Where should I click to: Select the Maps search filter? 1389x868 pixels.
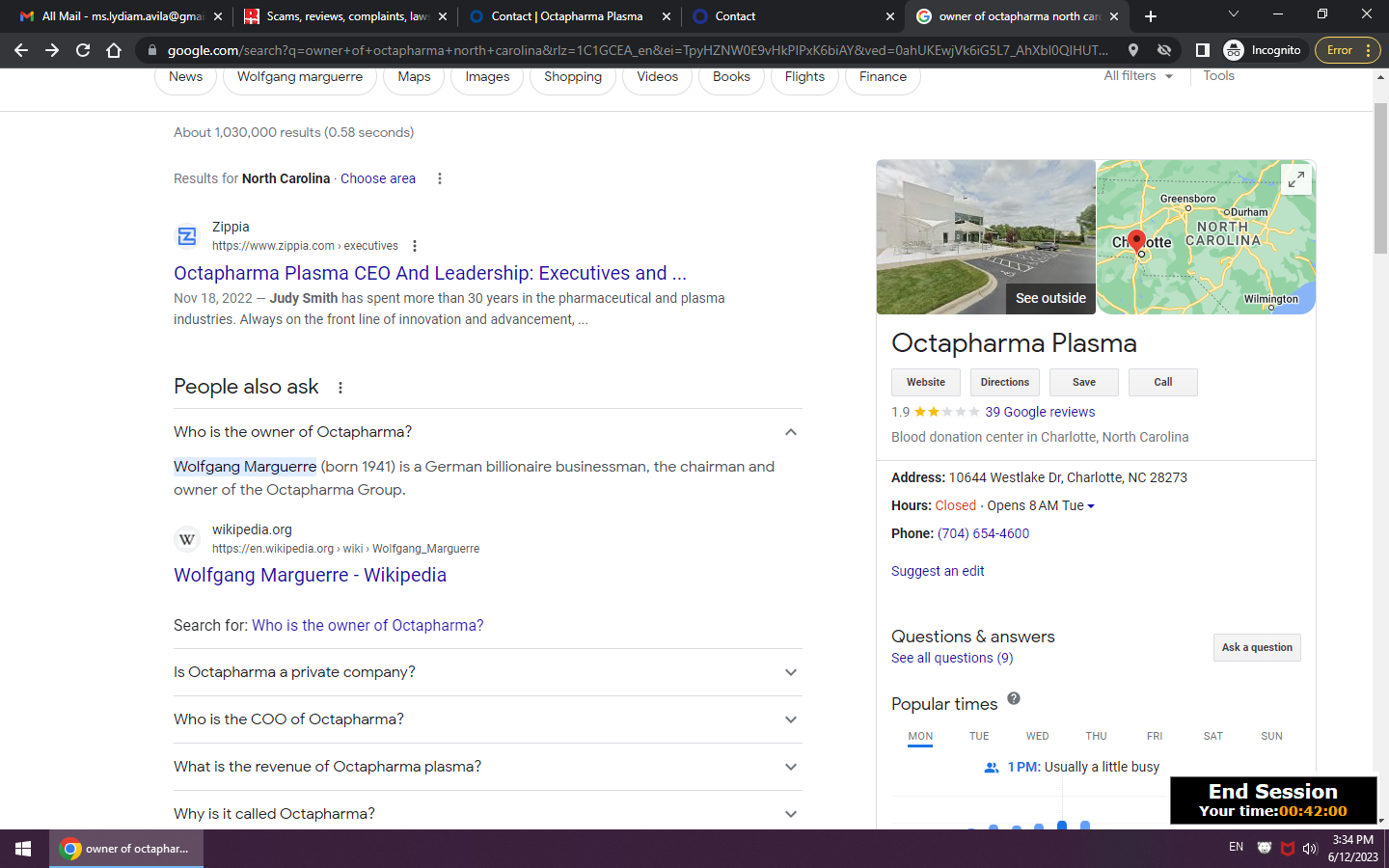[x=414, y=77]
